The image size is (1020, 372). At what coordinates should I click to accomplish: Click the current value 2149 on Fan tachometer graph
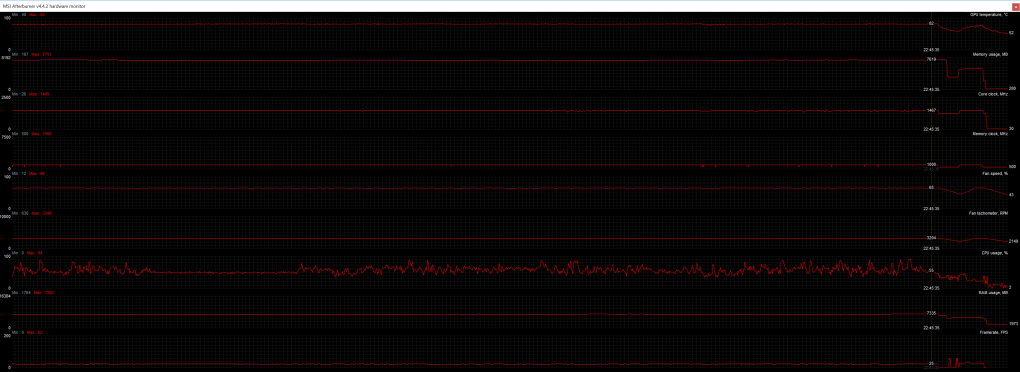coord(1013,241)
